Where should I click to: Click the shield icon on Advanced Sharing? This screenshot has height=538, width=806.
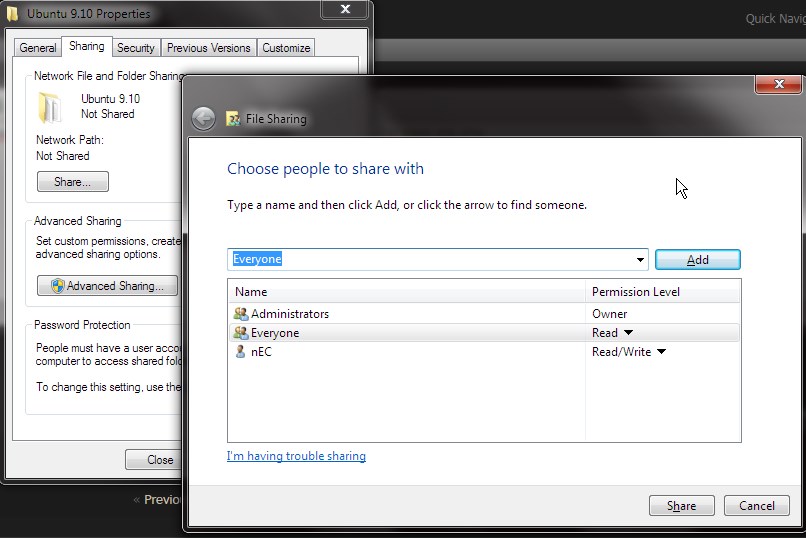point(58,286)
